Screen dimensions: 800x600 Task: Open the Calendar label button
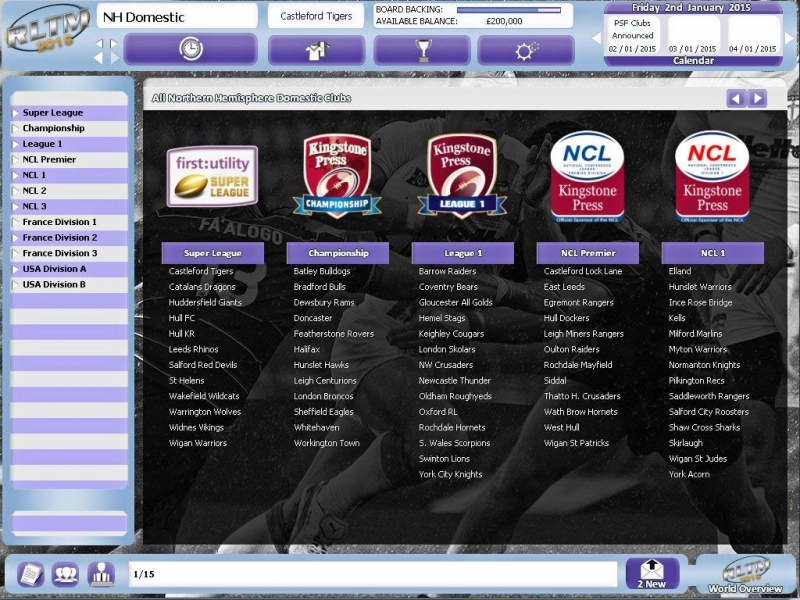[x=693, y=60]
